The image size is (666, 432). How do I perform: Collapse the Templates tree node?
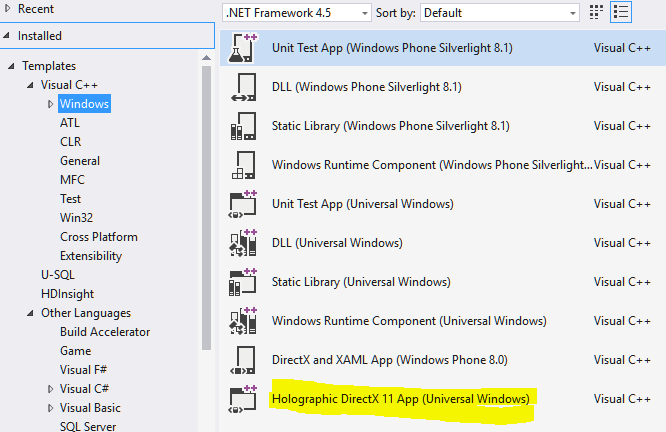[11, 66]
